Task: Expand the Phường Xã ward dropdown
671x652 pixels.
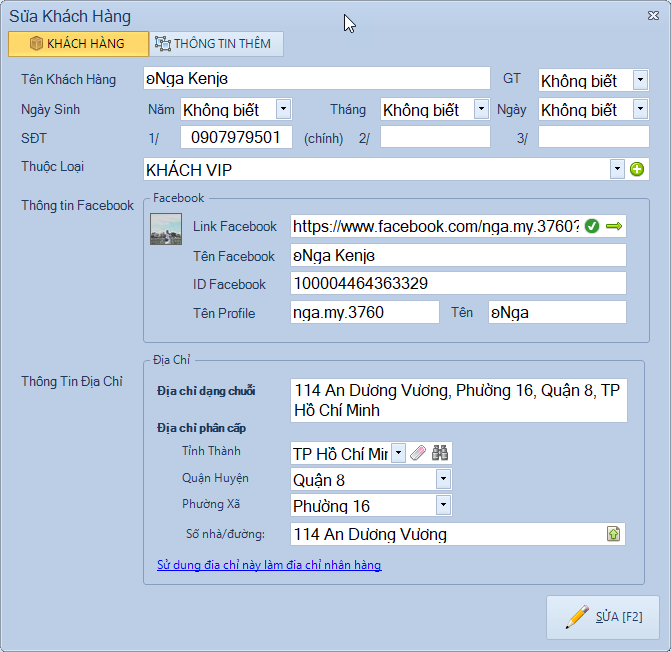Action: (x=443, y=505)
